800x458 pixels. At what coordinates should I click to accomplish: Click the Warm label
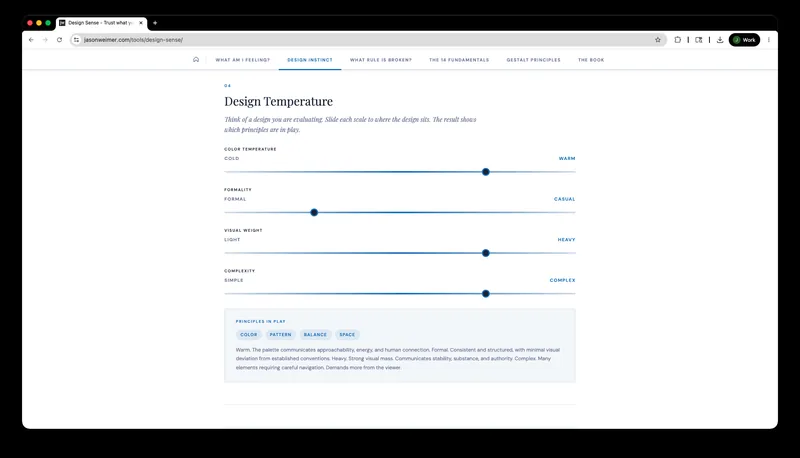(567, 159)
